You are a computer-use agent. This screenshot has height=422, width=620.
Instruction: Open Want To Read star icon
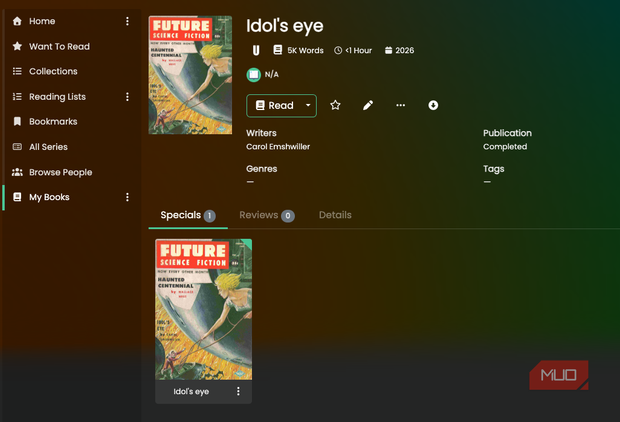[x=17, y=46]
